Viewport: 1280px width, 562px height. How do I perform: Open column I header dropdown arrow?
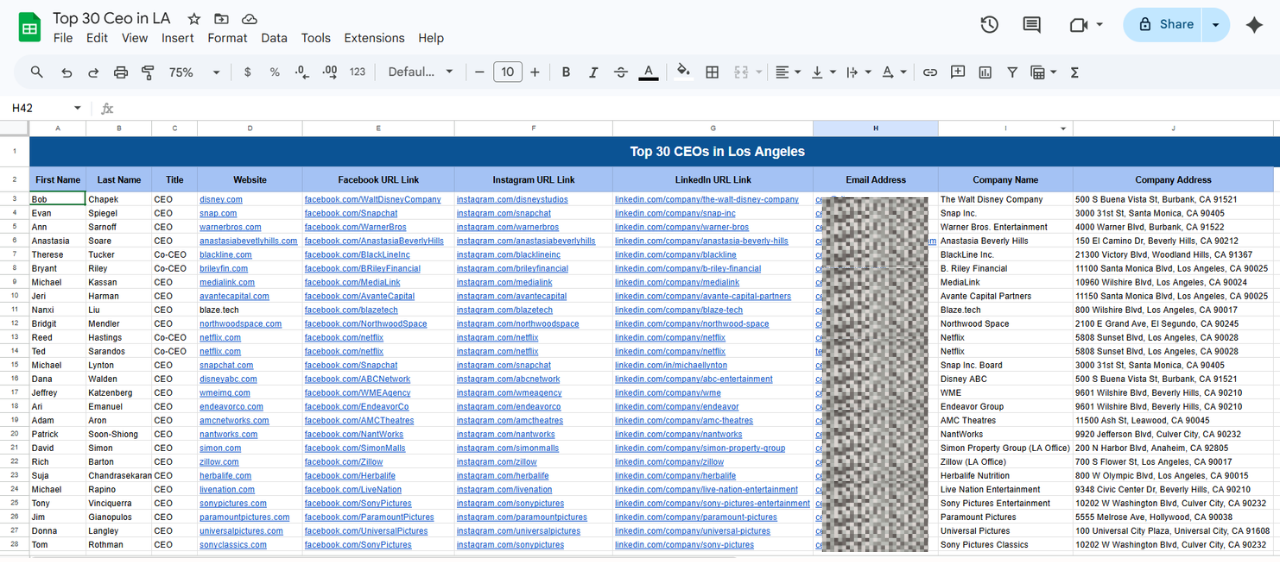point(1064,129)
